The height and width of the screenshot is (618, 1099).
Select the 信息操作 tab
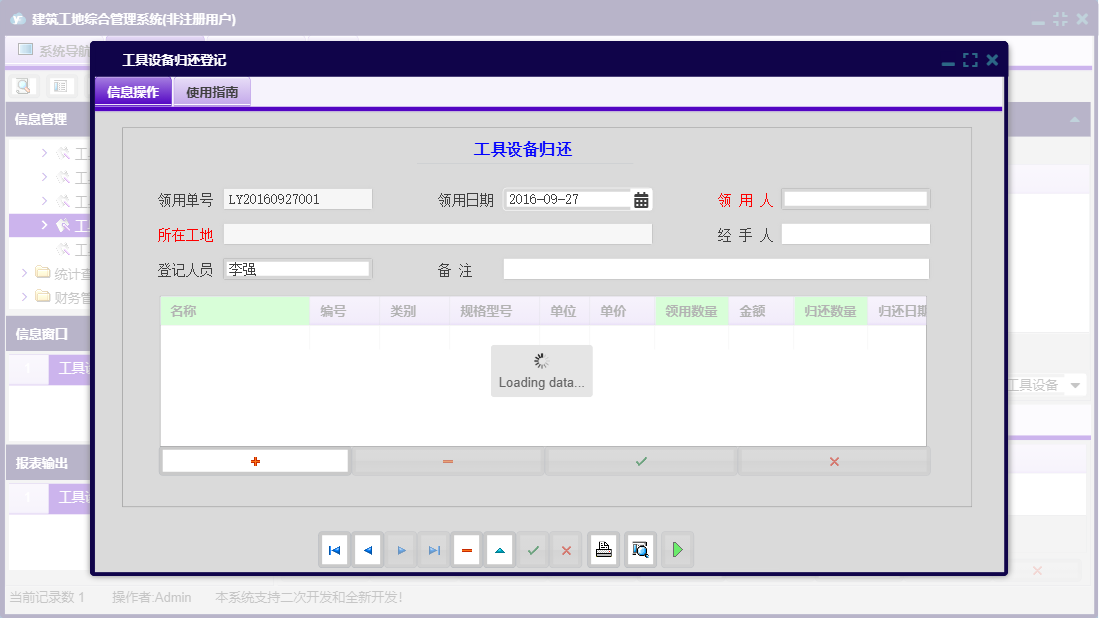(x=132, y=90)
